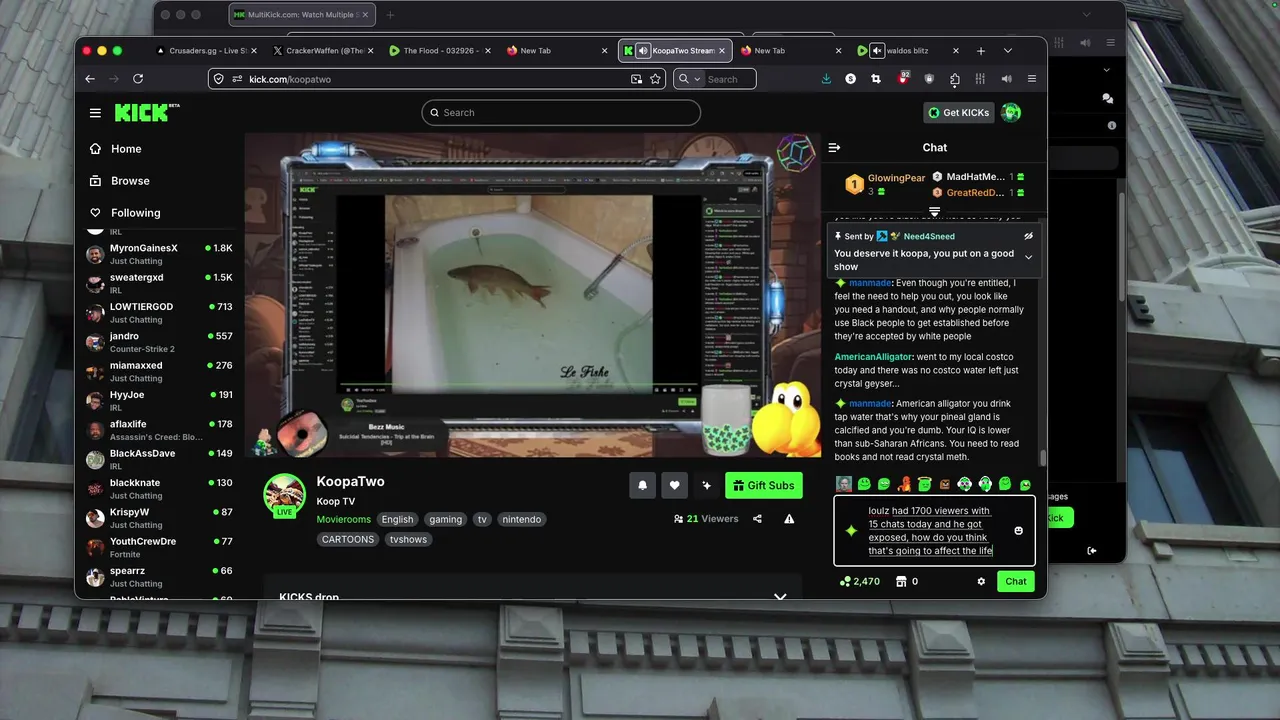This screenshot has height=720, width=1280.
Task: Bookmark this page with the star icon
Action: coord(656,79)
